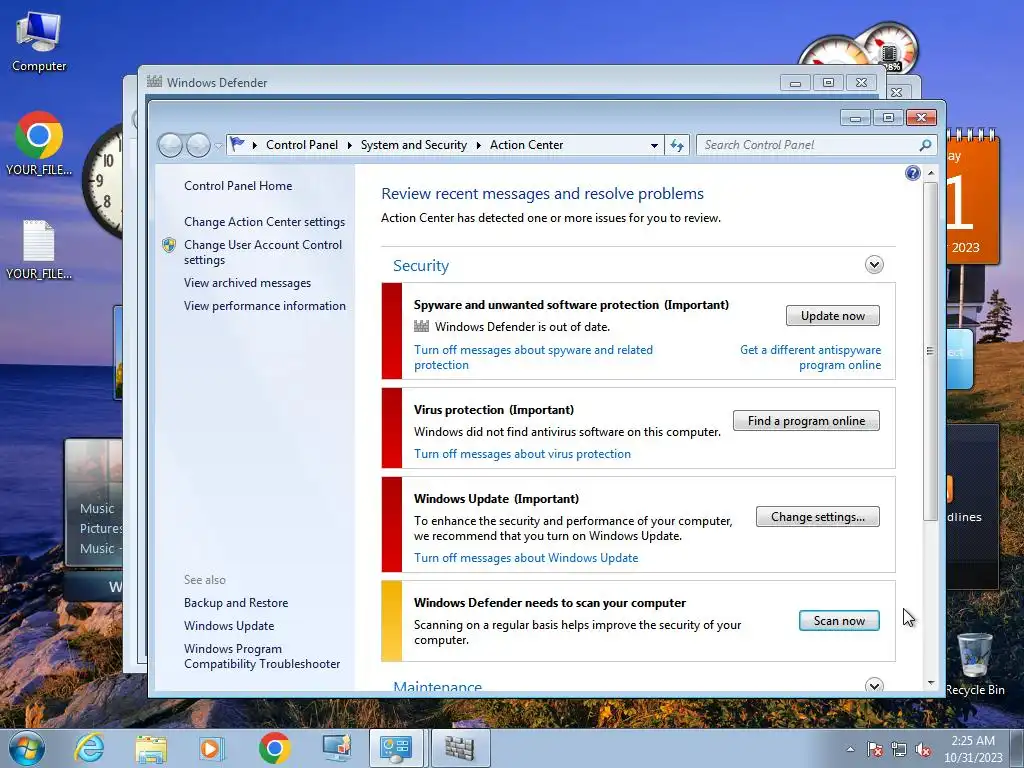Launch Internet Explorer from the taskbar

click(89, 748)
